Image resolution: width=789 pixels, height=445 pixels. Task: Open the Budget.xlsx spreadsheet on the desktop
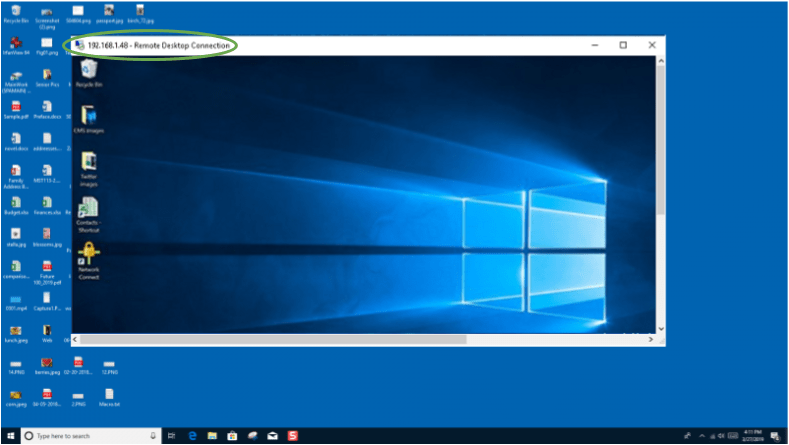(x=16, y=206)
